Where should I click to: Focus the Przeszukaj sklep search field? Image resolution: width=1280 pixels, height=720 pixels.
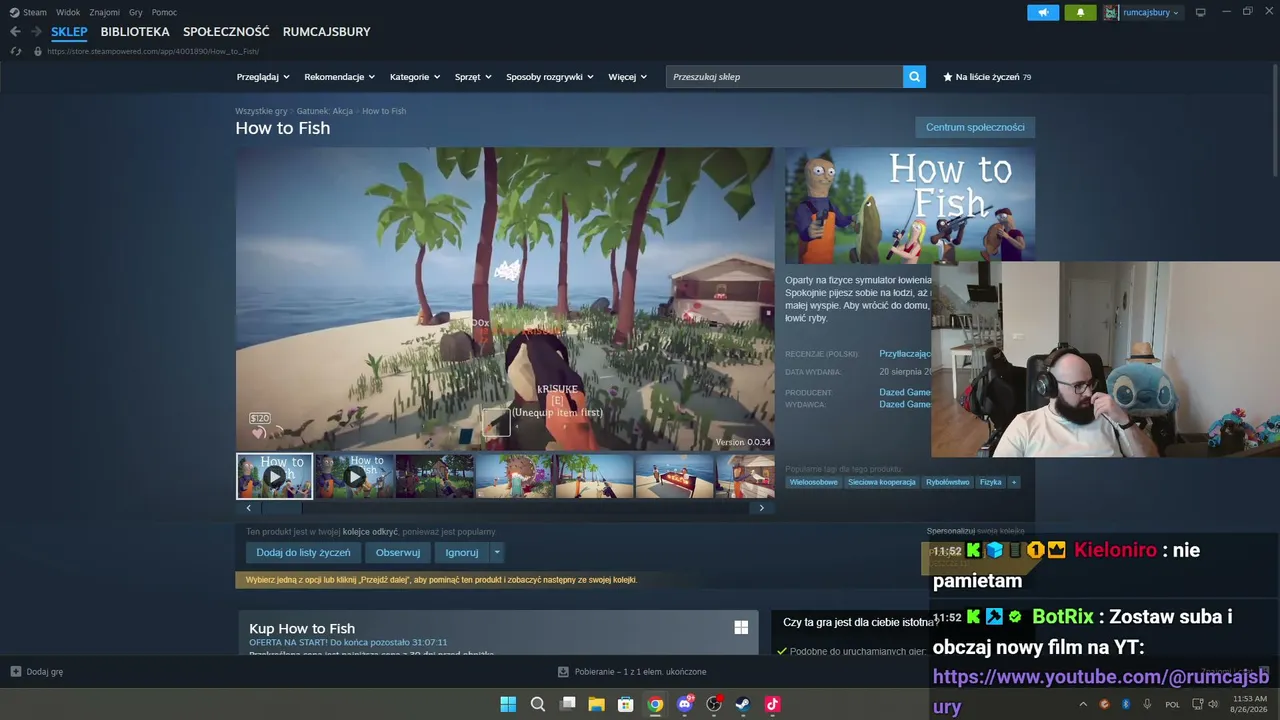pos(784,77)
